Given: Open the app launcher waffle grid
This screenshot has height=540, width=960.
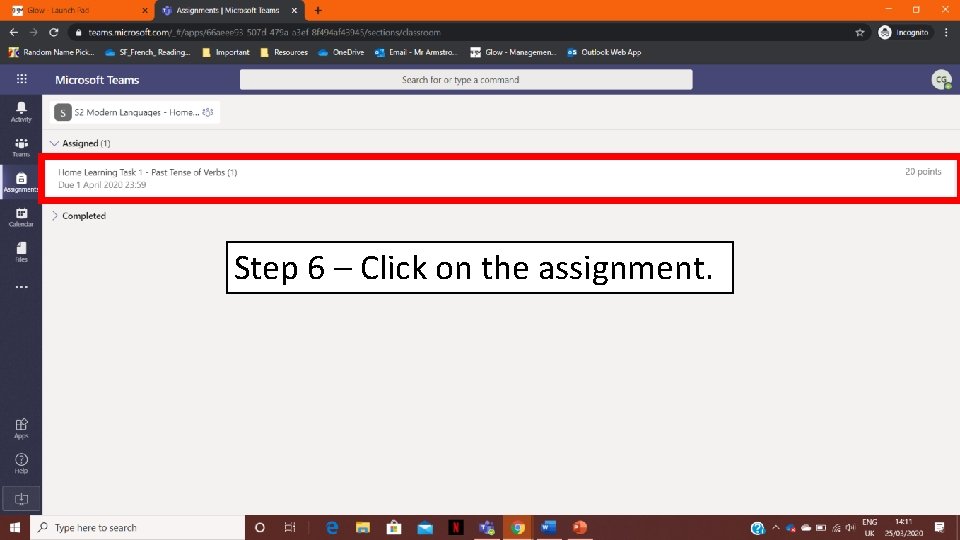Looking at the screenshot, I should pyautogui.click(x=21, y=79).
